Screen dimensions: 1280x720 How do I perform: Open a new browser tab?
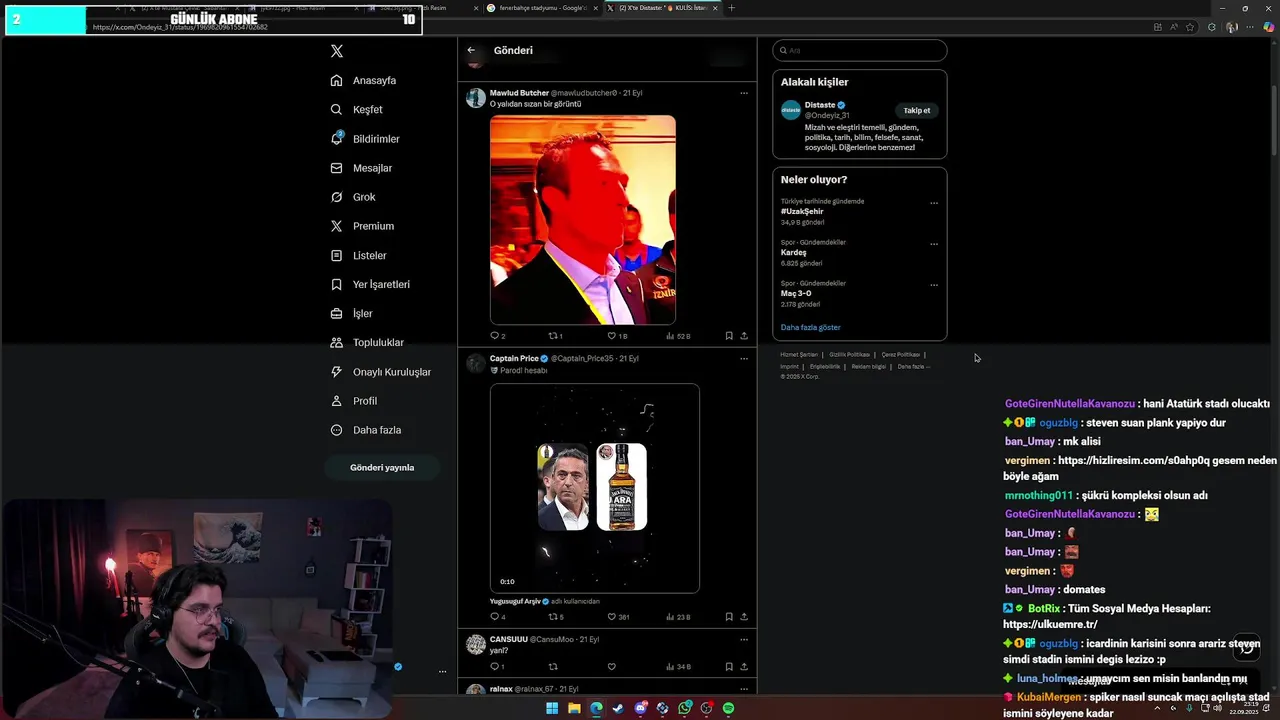pyautogui.click(x=731, y=8)
